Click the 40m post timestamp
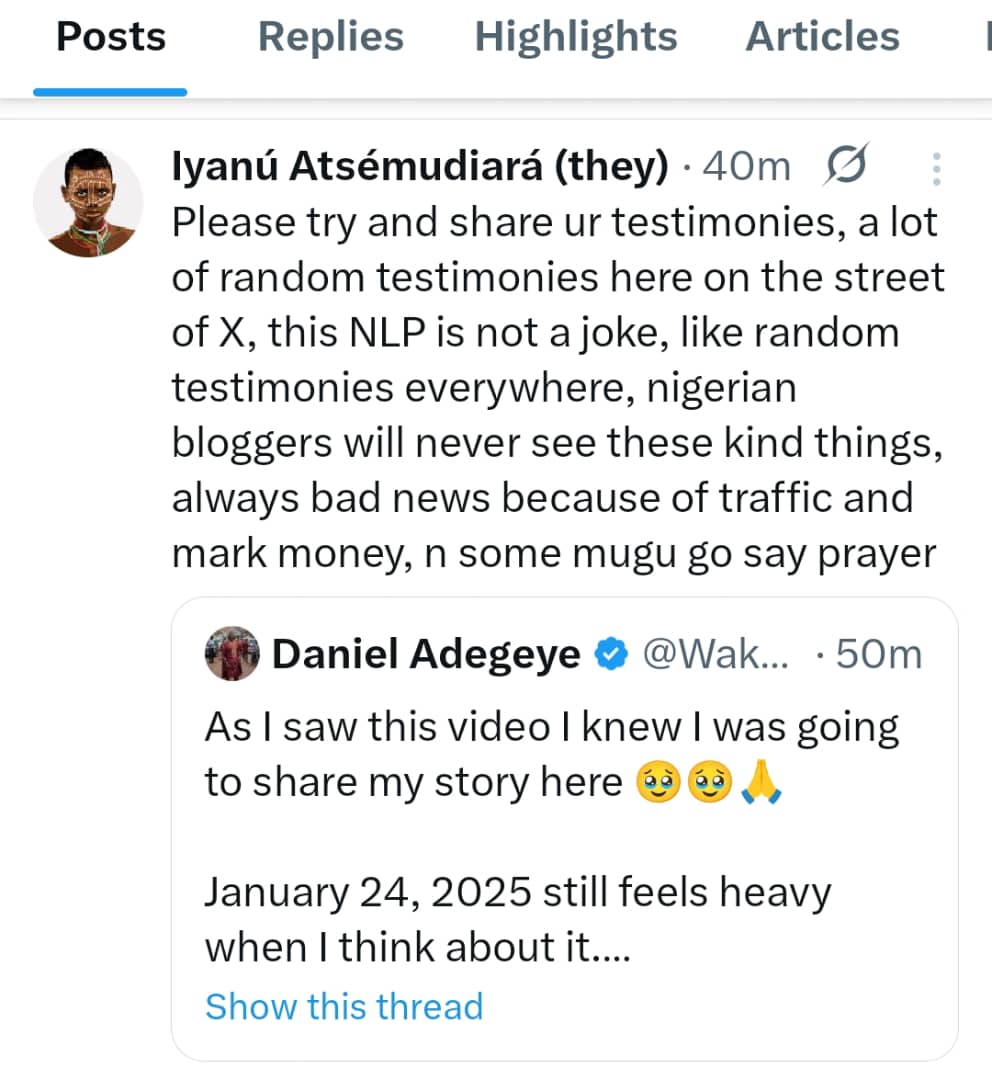Screen dimensions: 992x1080 coord(746,168)
